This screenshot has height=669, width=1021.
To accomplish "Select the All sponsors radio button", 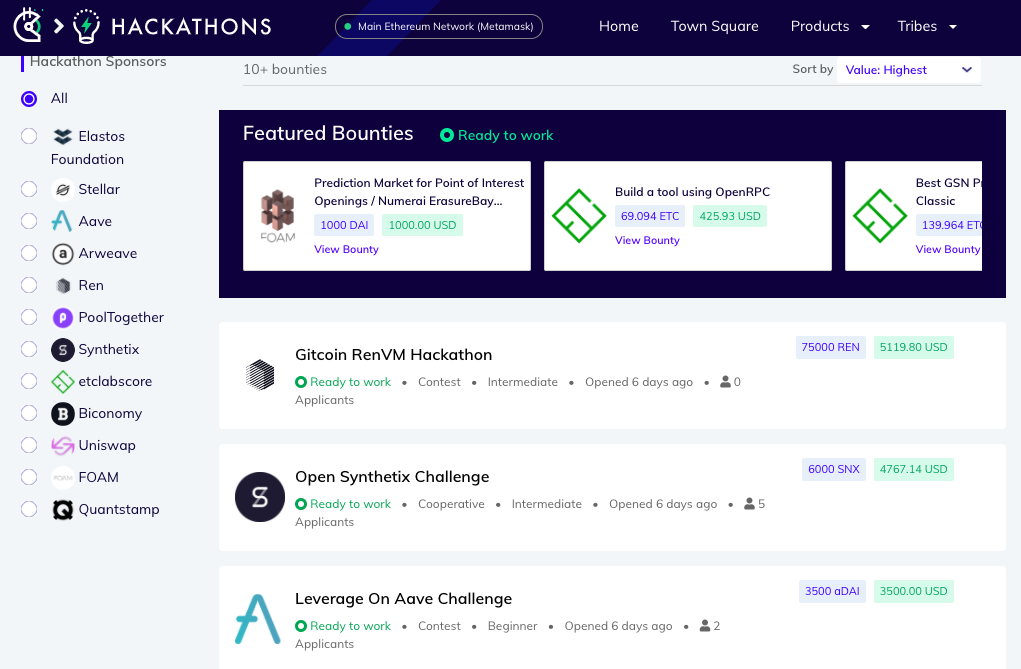I will coord(29,98).
